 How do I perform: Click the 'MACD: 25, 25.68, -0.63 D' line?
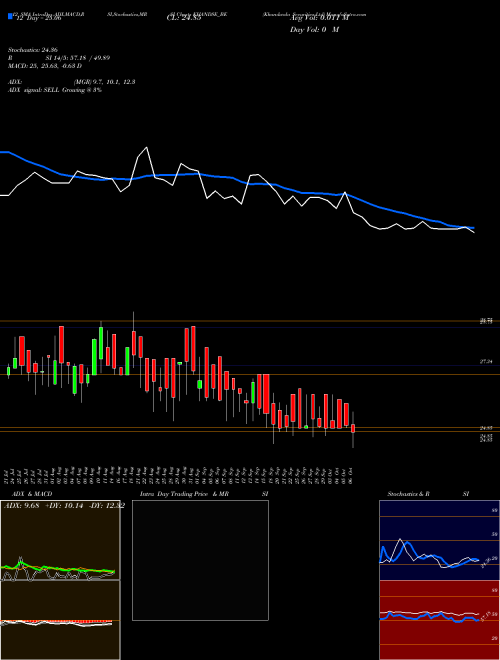[45, 66]
